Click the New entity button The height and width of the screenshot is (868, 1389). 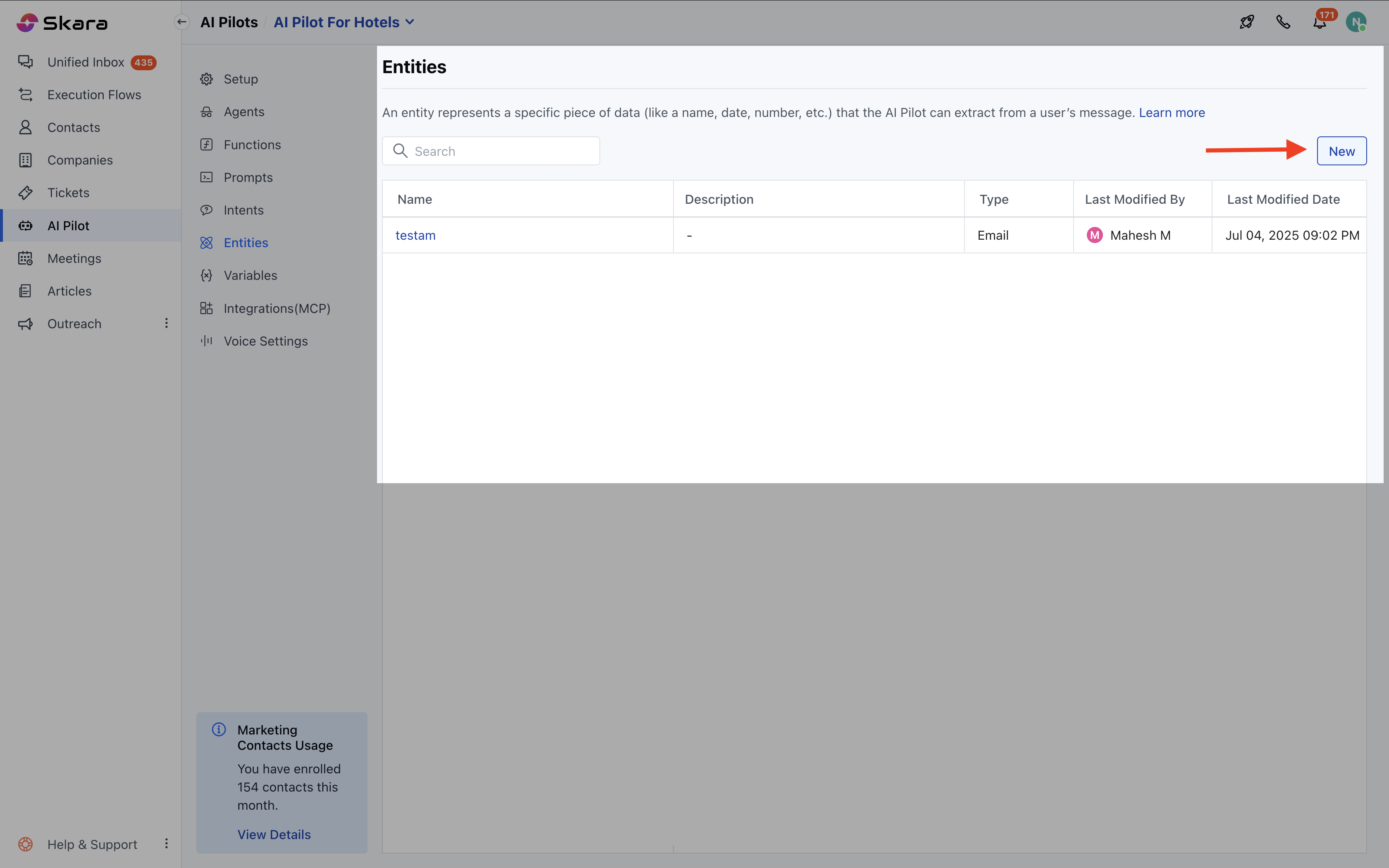[1341, 151]
